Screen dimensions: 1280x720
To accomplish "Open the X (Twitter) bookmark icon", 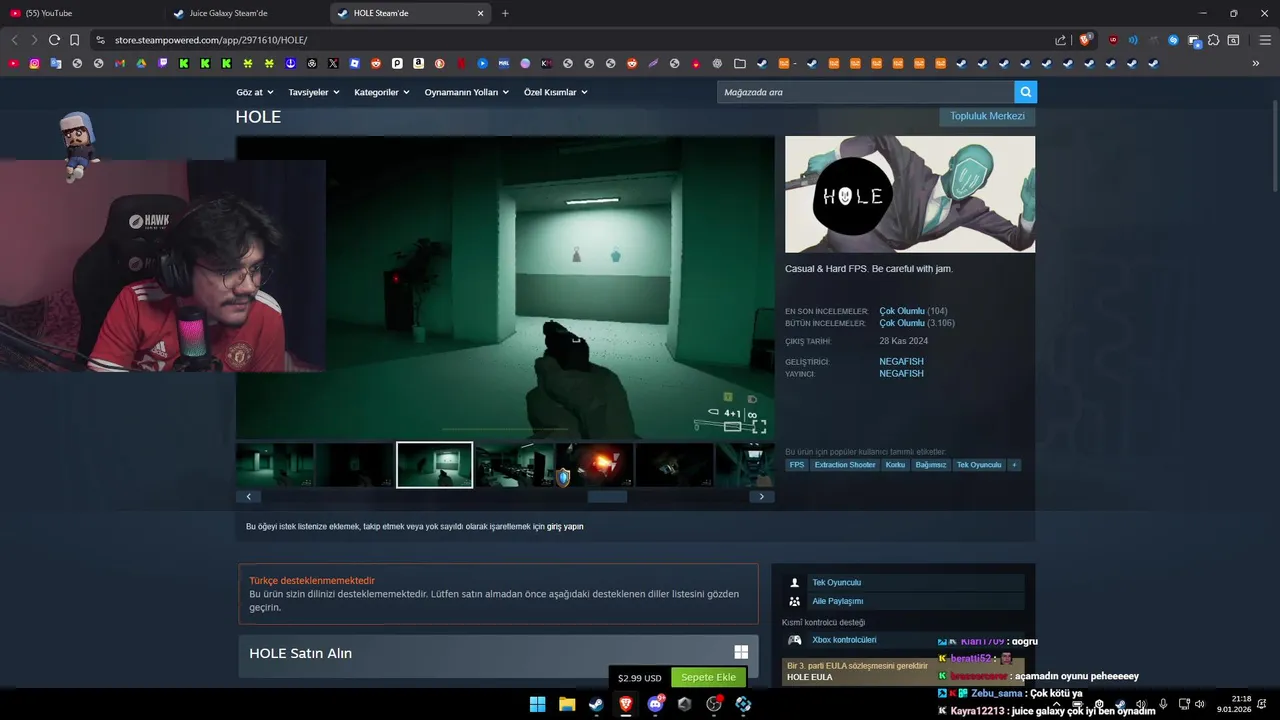I will [x=333, y=63].
